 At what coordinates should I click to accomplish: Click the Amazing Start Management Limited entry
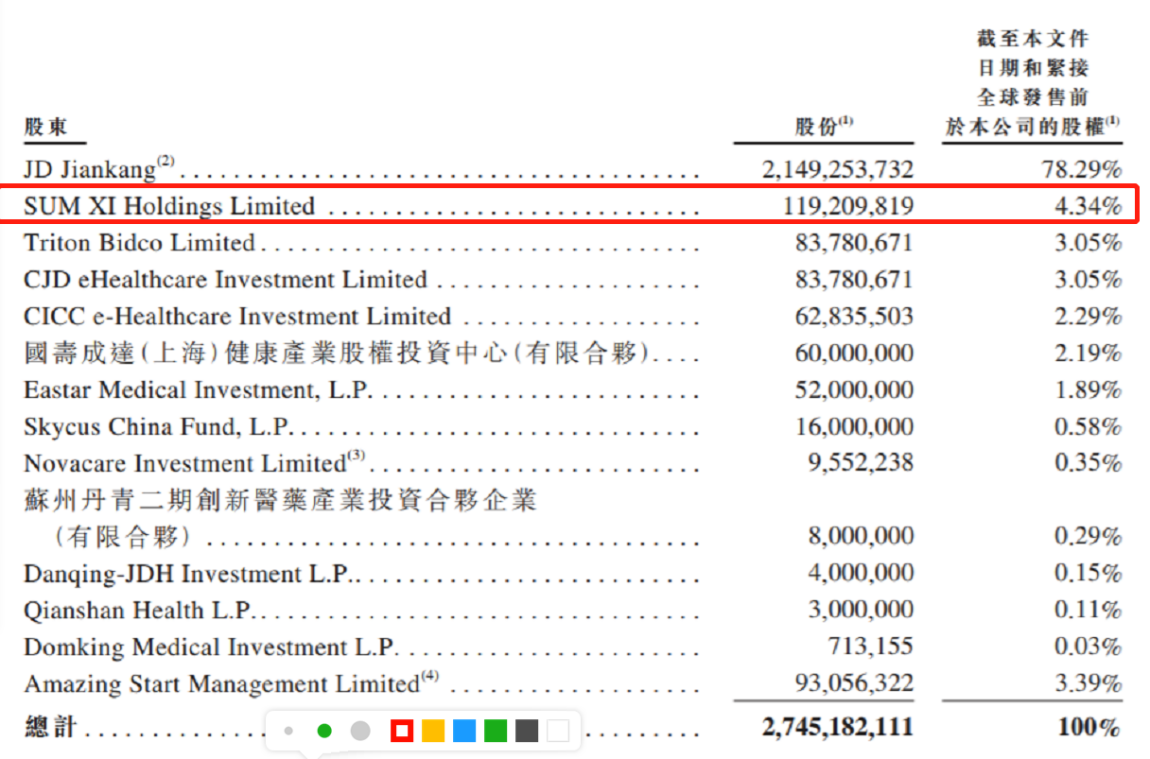tap(221, 684)
